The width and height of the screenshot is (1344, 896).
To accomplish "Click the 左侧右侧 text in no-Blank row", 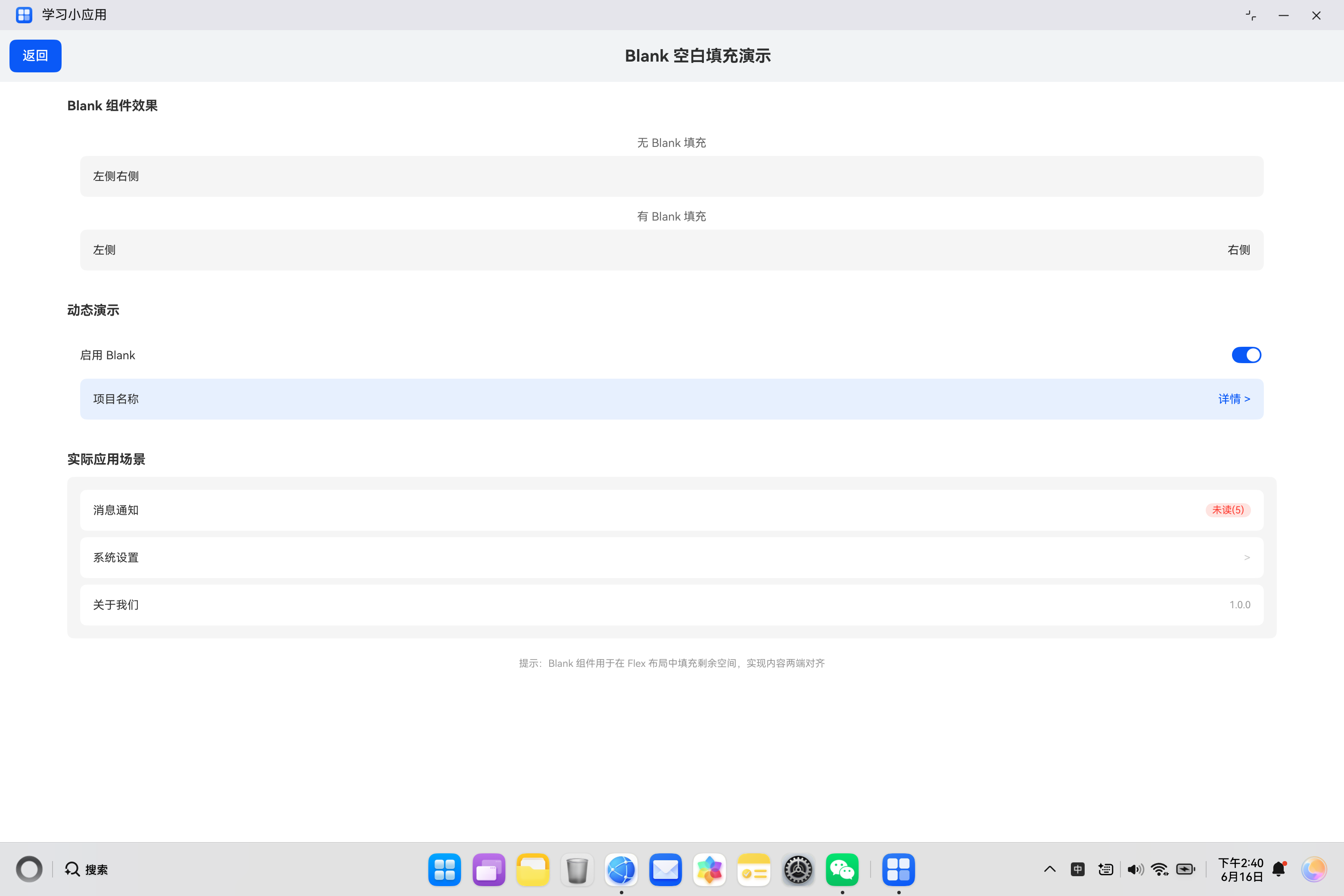I will pos(116,176).
